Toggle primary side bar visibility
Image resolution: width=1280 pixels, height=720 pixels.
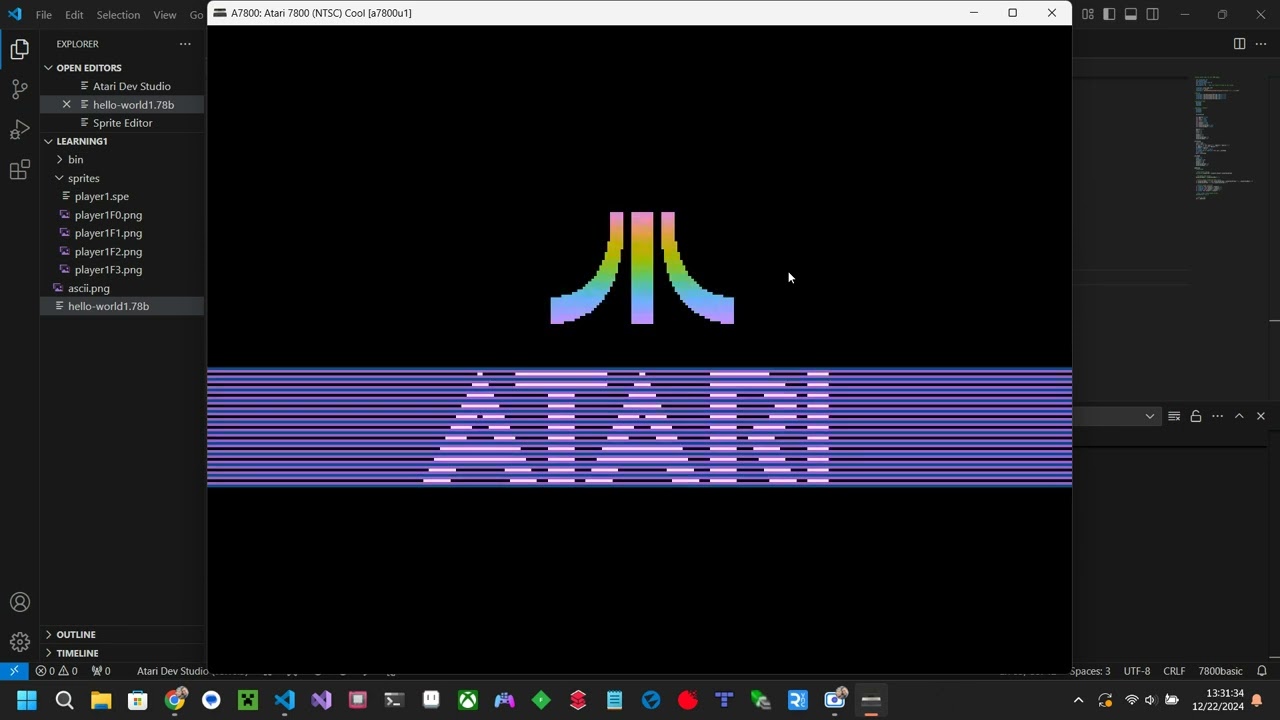1109,14
